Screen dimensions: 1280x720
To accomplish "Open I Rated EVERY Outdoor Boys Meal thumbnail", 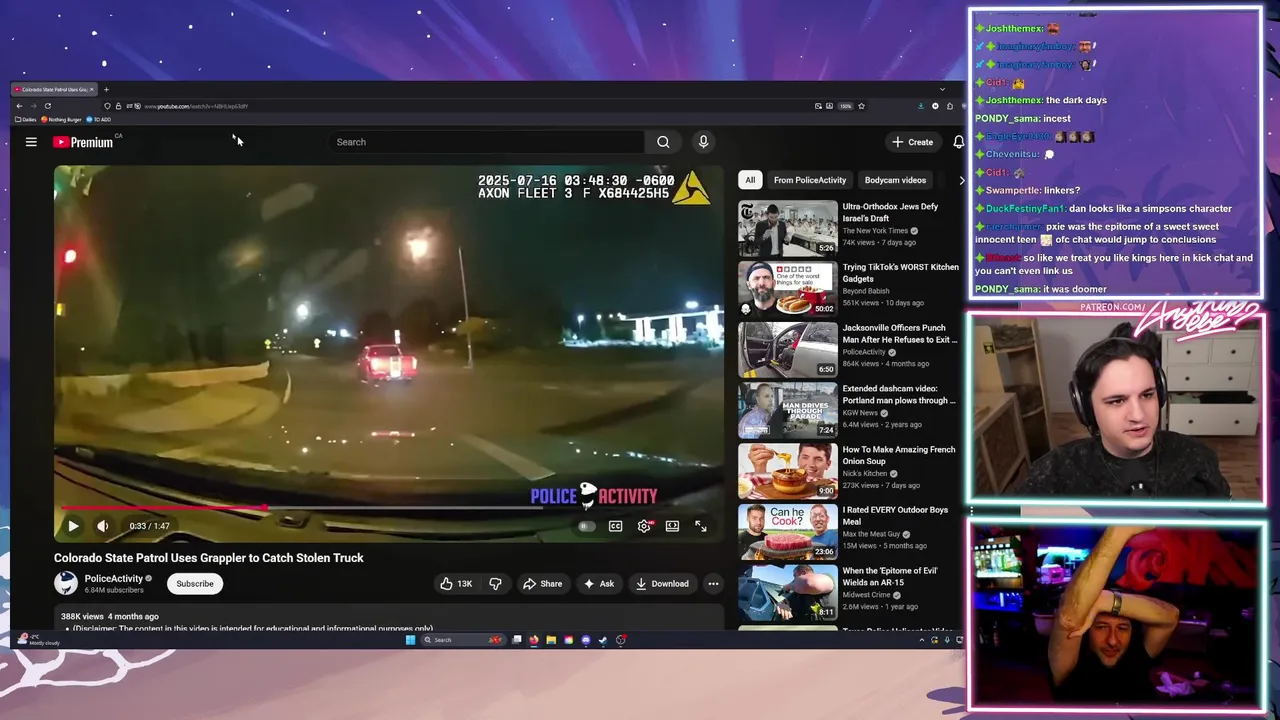I will [x=788, y=532].
